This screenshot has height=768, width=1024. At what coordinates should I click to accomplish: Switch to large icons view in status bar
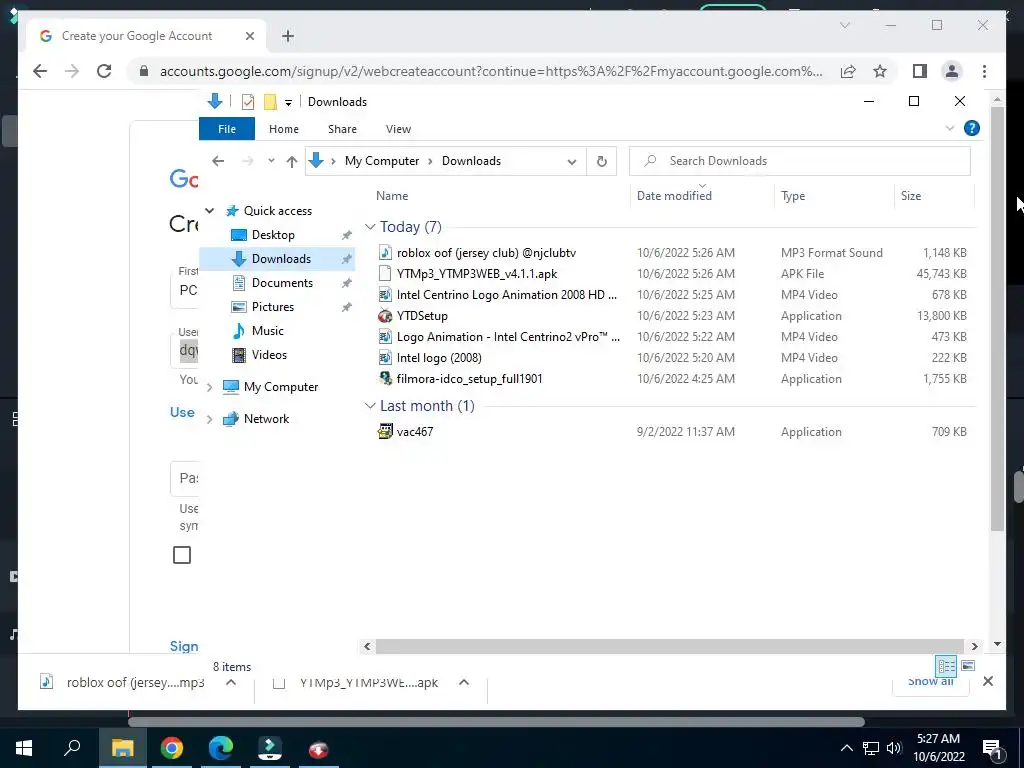[968, 666]
